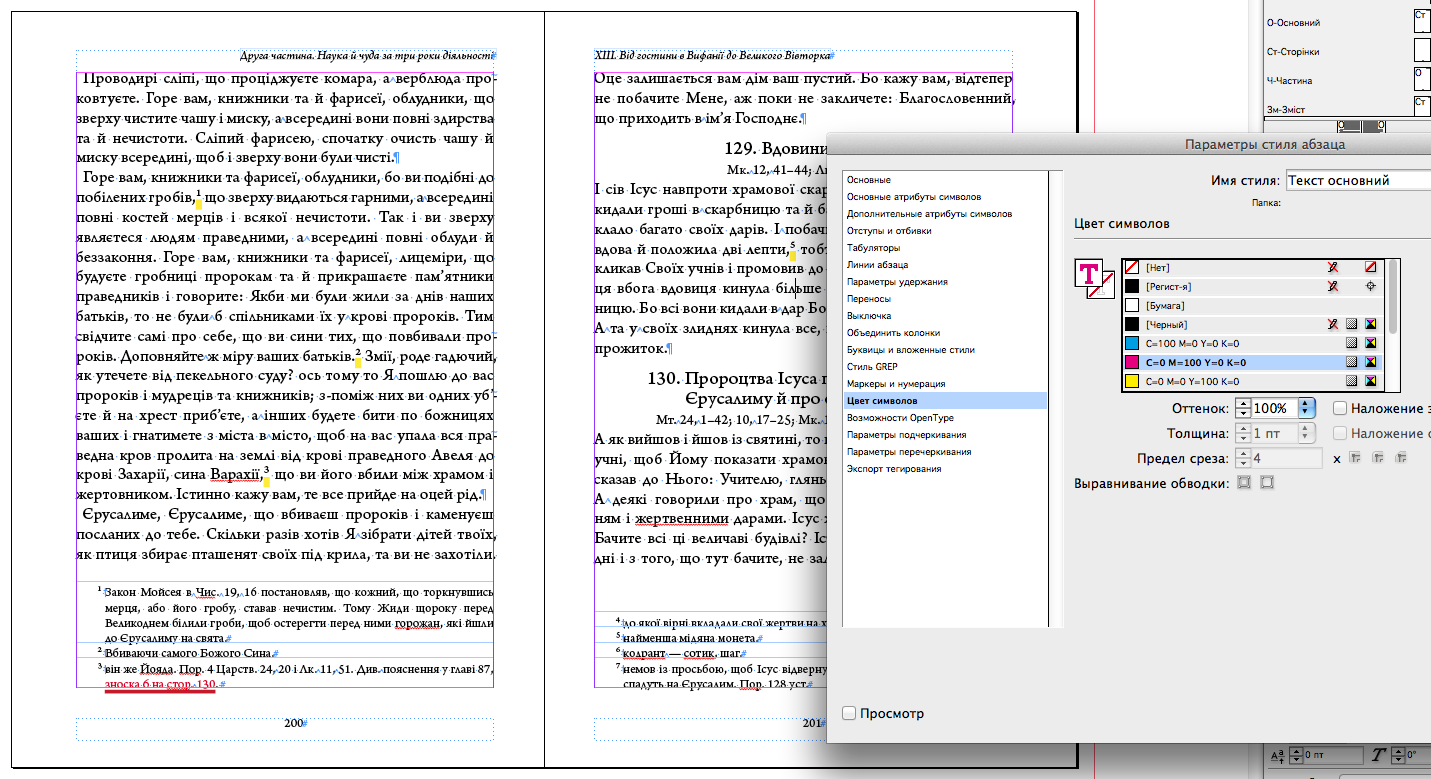Screen dimensions: 1431x779
Task: Open the Маркеры и нумерация category
Action: tap(944, 384)
